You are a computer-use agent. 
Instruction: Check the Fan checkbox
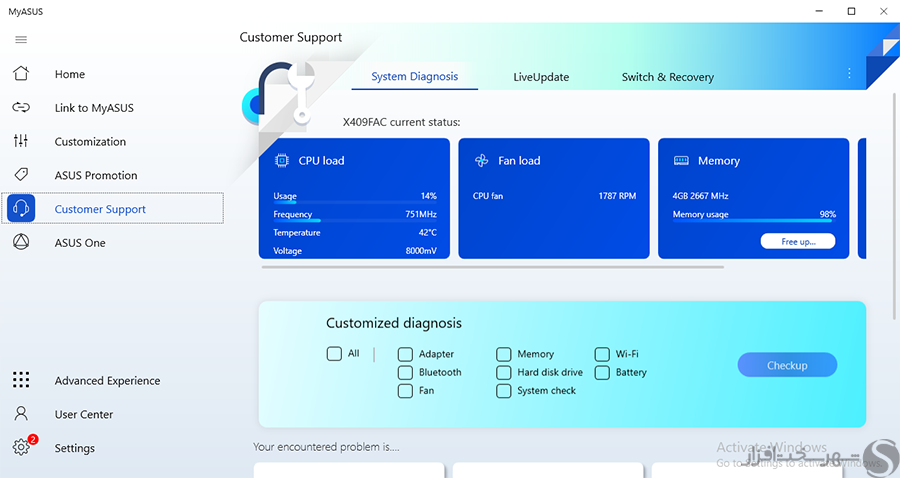click(405, 391)
